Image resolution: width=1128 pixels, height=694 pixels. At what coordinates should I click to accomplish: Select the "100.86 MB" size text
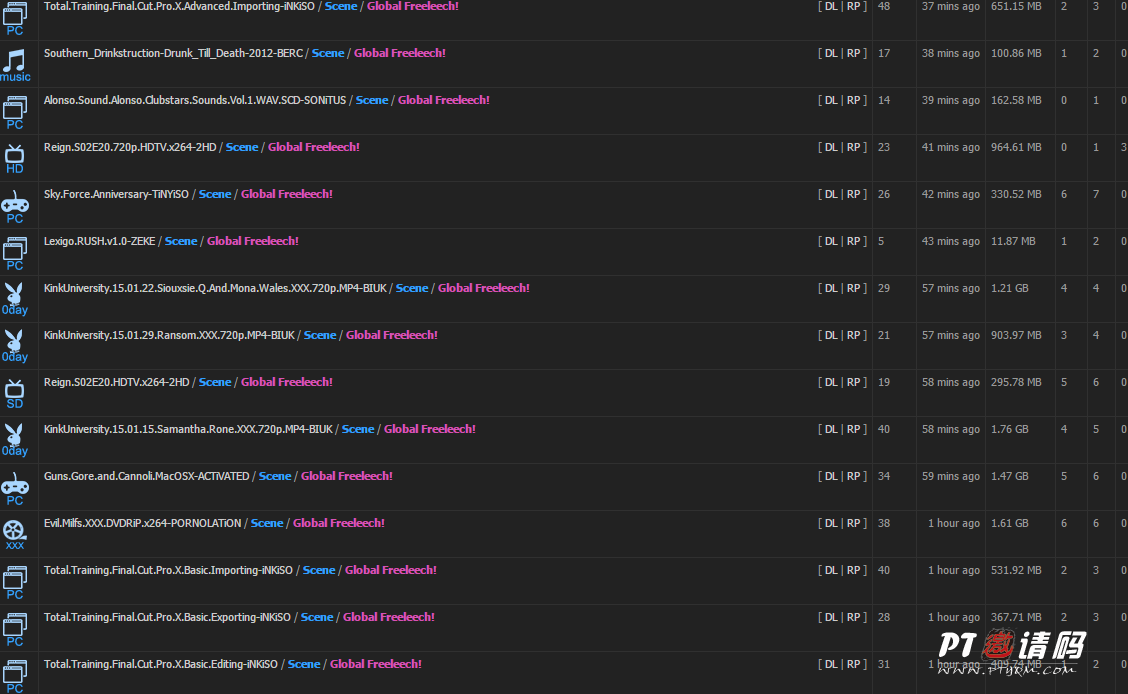pyautogui.click(x=1016, y=53)
